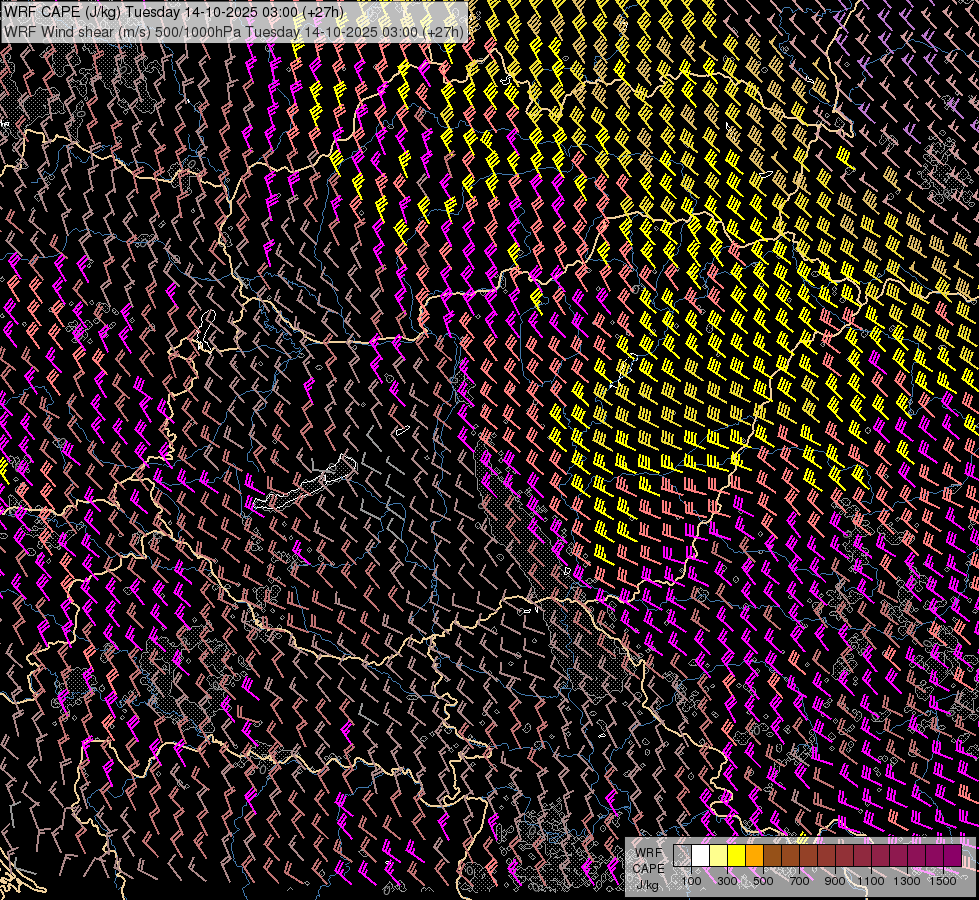The width and height of the screenshot is (979, 900).
Task: Click the 300 tick label in legend
Action: (x=727, y=881)
